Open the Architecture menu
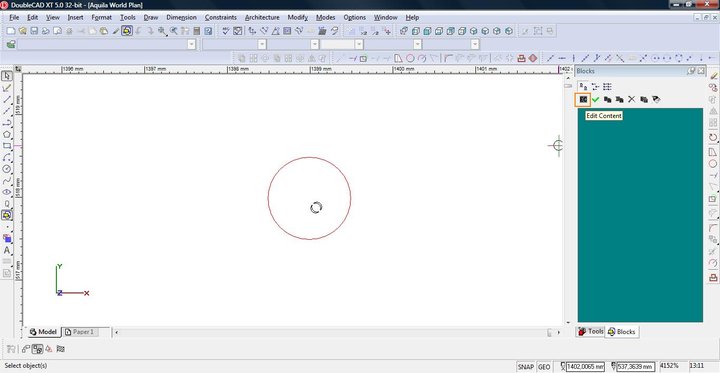Screen dimensions: 720x373 coord(262,17)
